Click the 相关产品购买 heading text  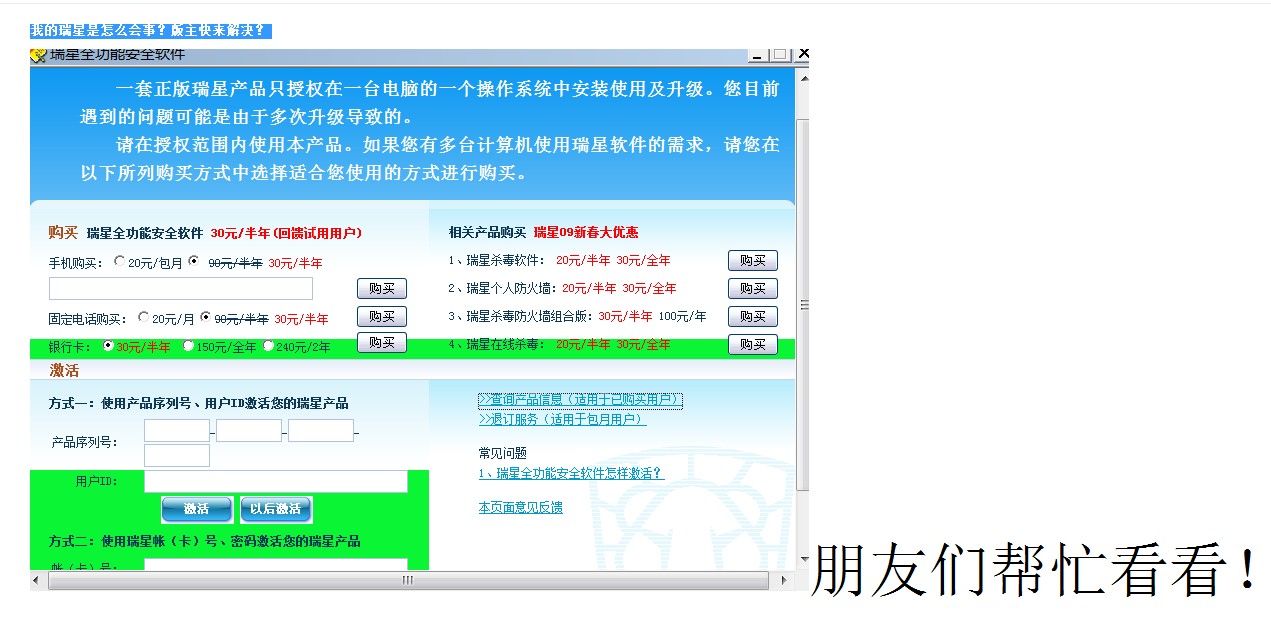click(487, 233)
